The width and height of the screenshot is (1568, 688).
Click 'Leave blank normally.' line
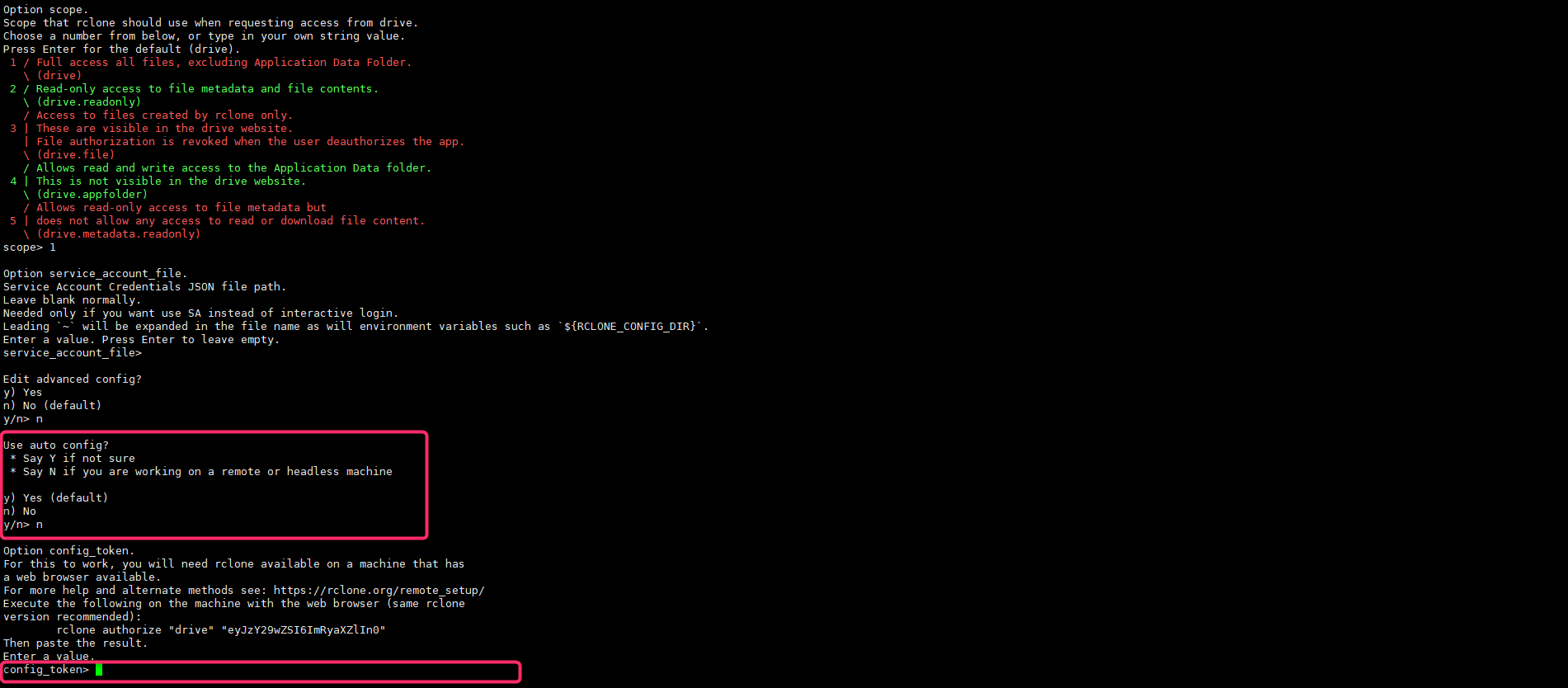pyautogui.click(x=72, y=300)
